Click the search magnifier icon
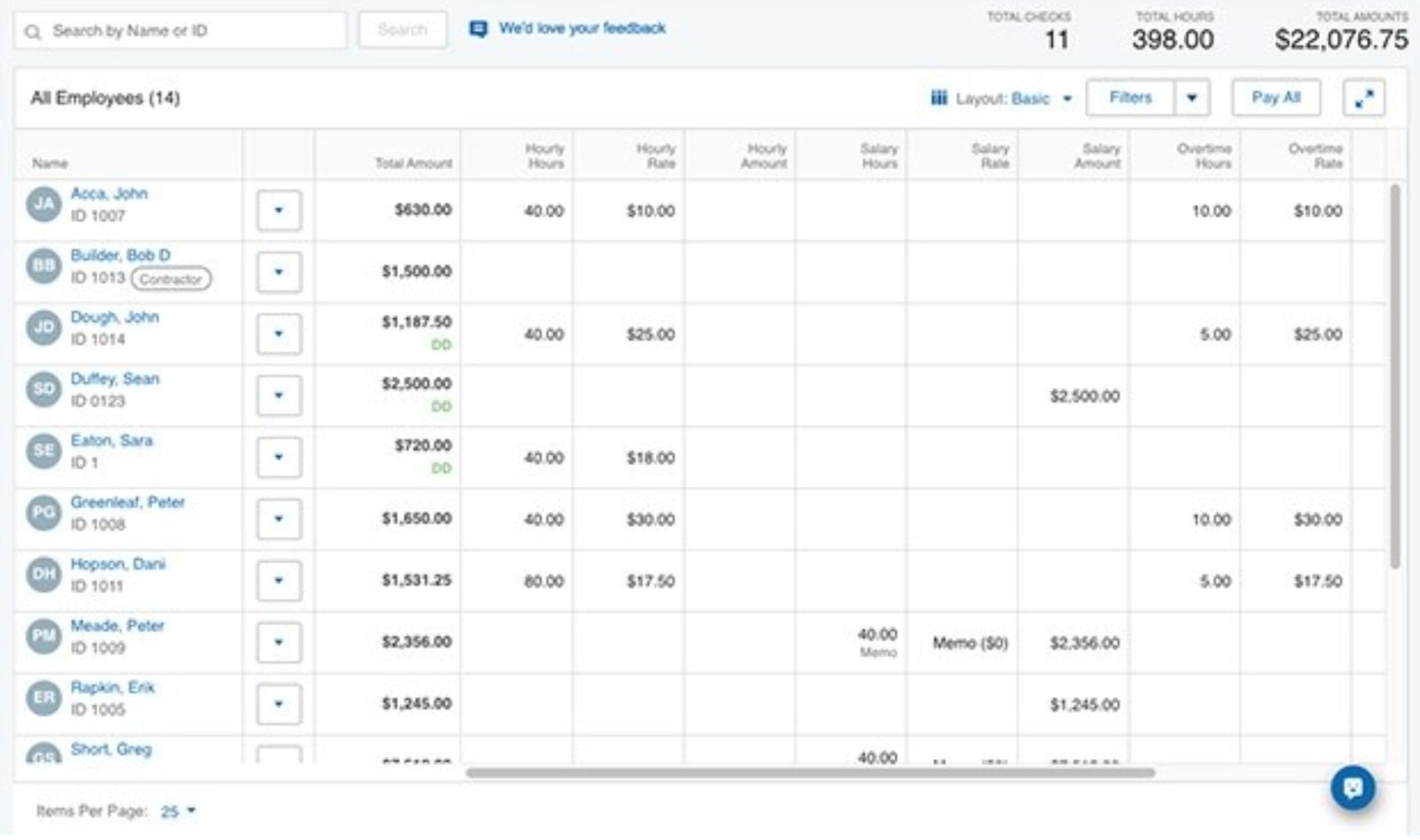The image size is (1420, 840). pyautogui.click(x=33, y=32)
